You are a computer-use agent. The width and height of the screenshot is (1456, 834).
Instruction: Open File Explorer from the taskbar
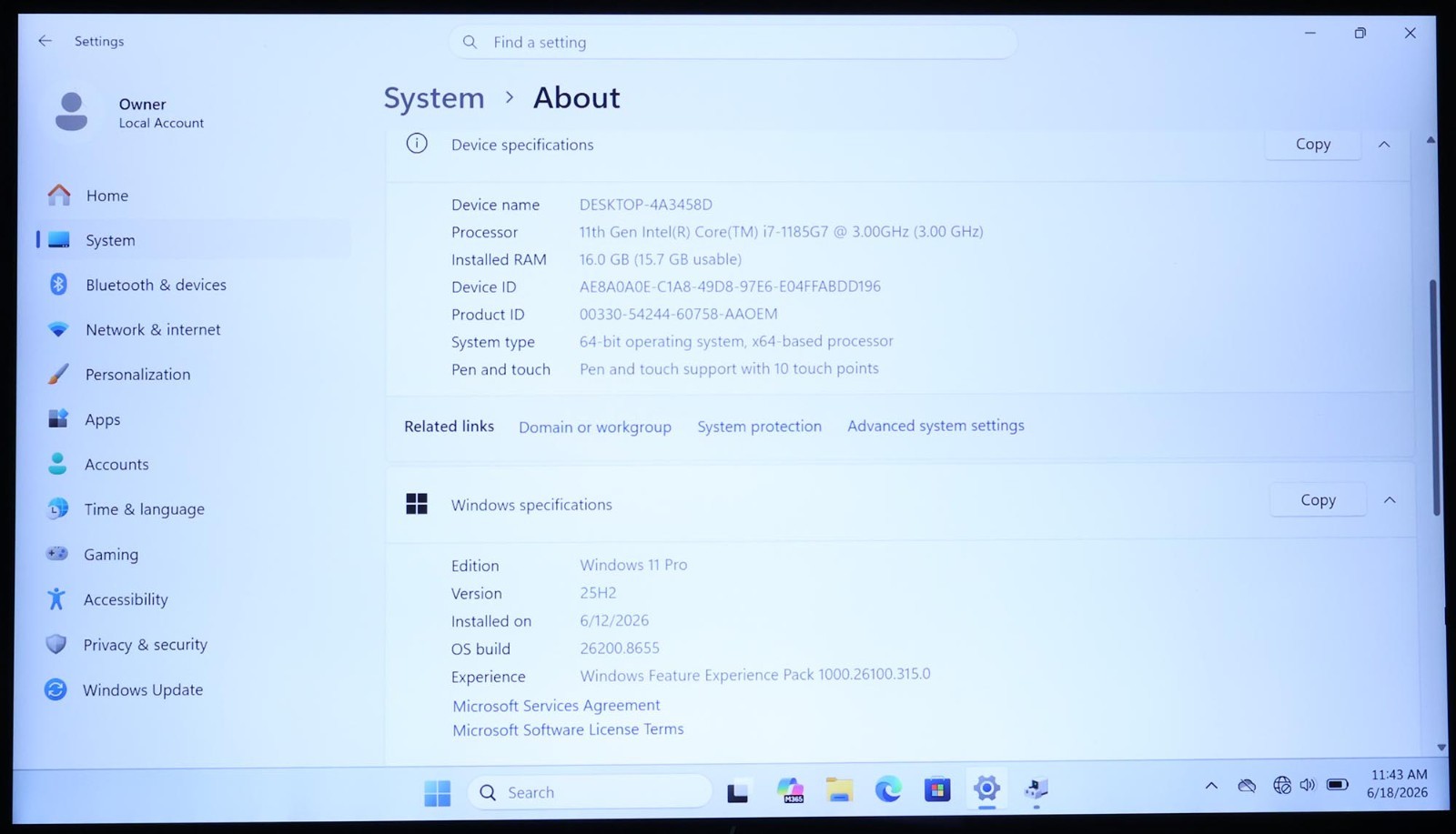839,790
